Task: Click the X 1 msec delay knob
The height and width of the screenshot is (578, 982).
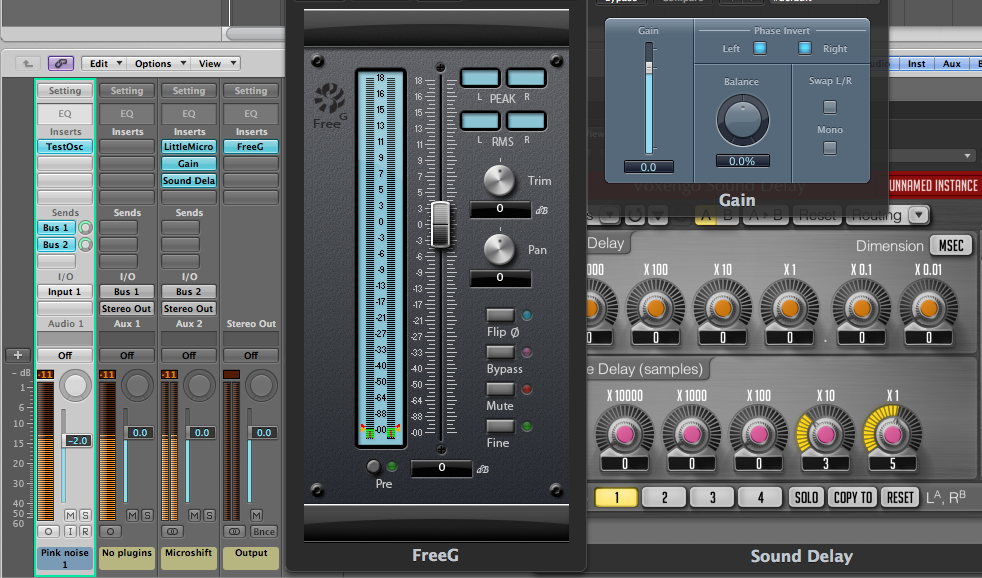Action: 790,308
